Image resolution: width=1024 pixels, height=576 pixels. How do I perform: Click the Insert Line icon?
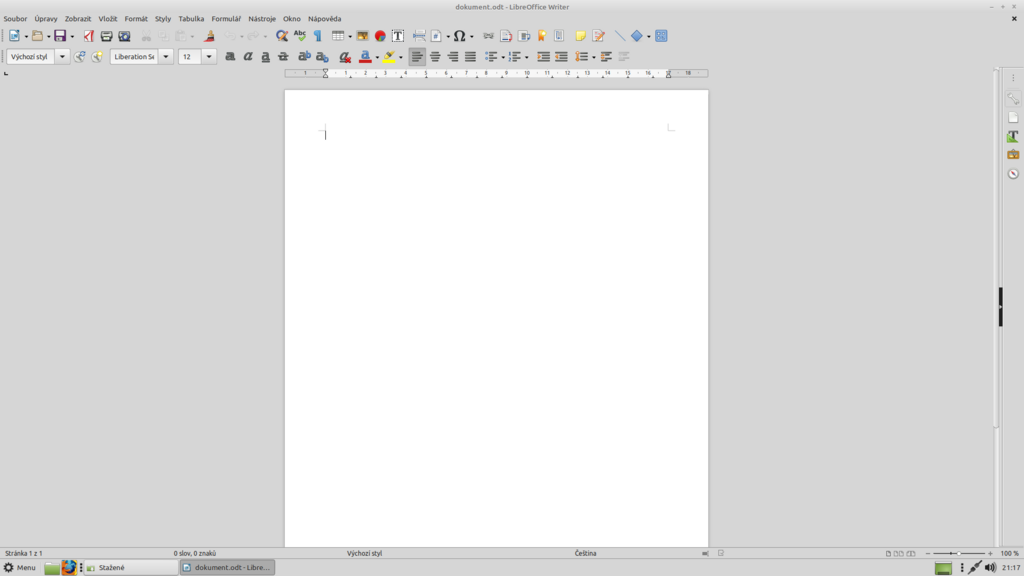click(620, 36)
